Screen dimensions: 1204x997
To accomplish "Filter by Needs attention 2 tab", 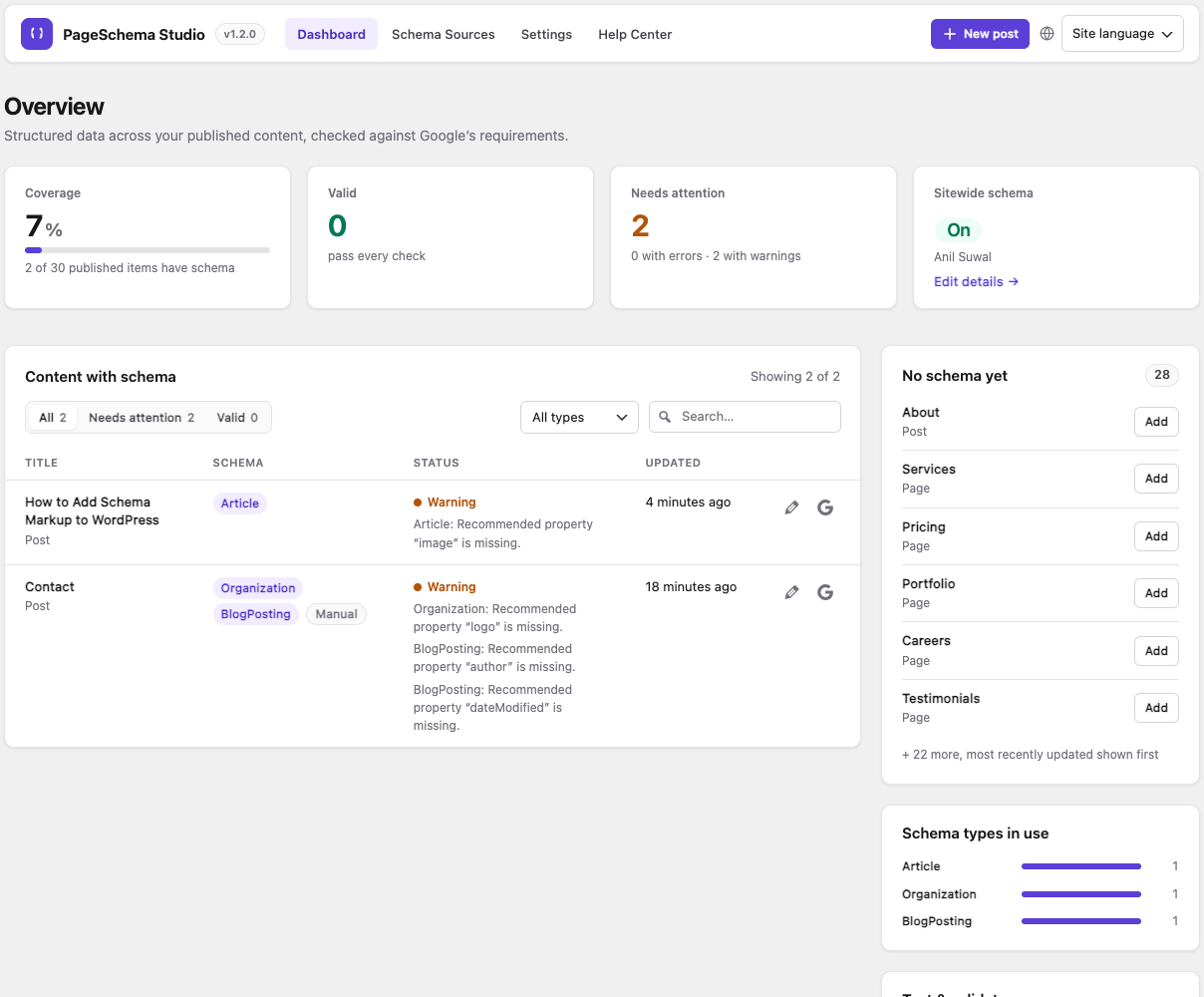I will [142, 418].
